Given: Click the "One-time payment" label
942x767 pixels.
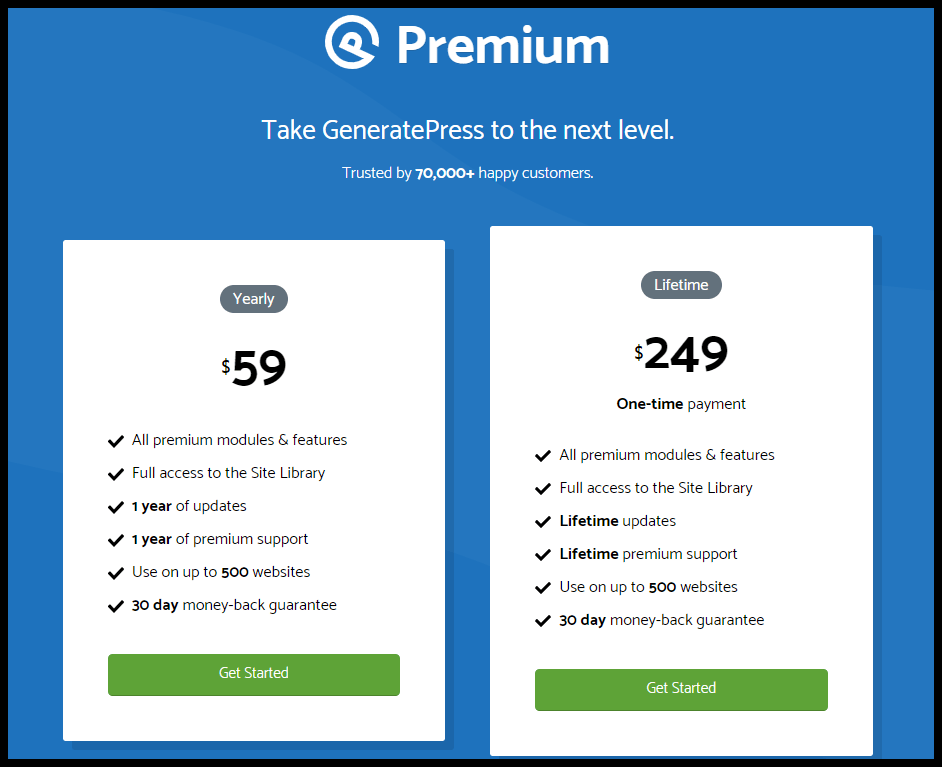Looking at the screenshot, I should click(681, 404).
